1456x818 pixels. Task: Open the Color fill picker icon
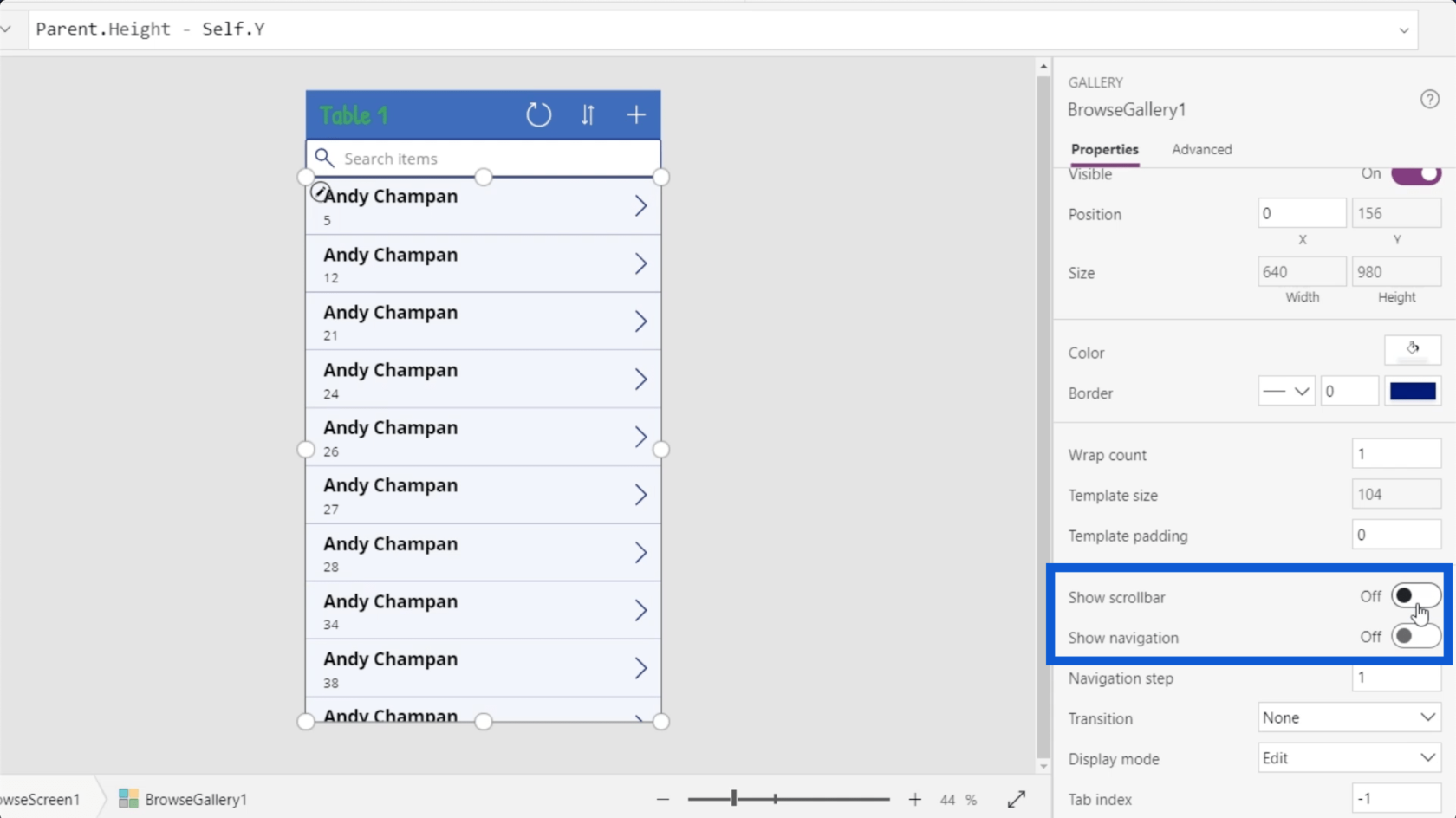(1413, 351)
